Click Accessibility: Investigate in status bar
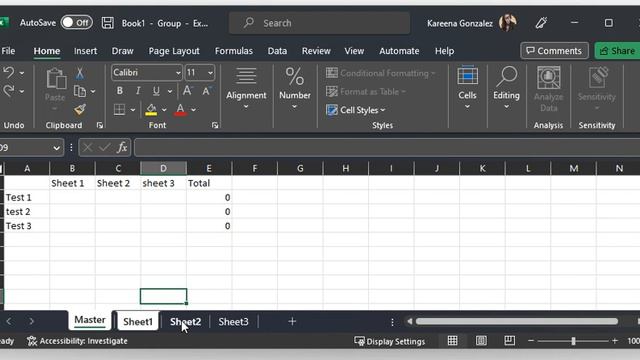Screen dimensions: 640x360 (x=77, y=341)
